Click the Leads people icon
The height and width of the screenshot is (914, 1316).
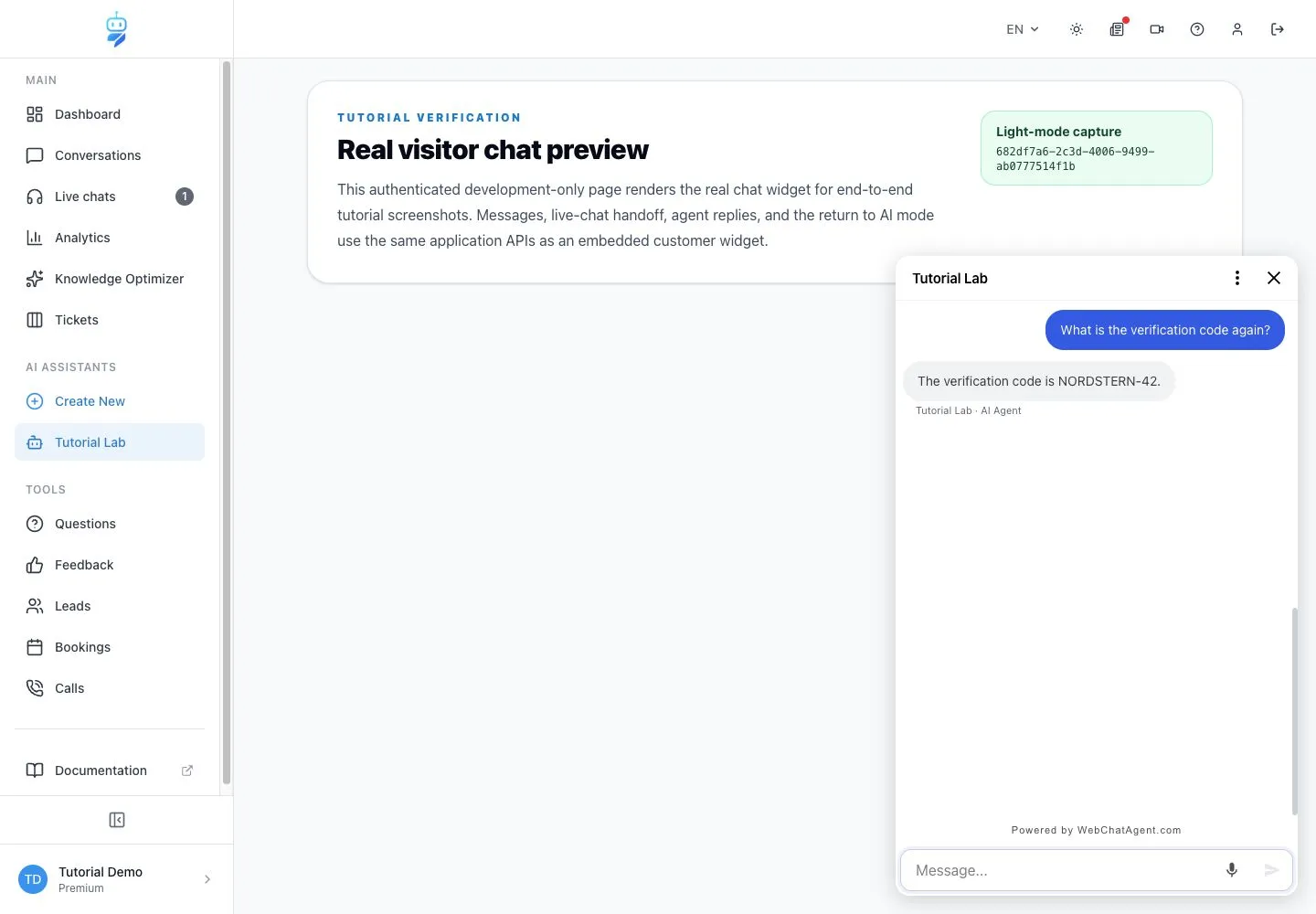(35, 606)
